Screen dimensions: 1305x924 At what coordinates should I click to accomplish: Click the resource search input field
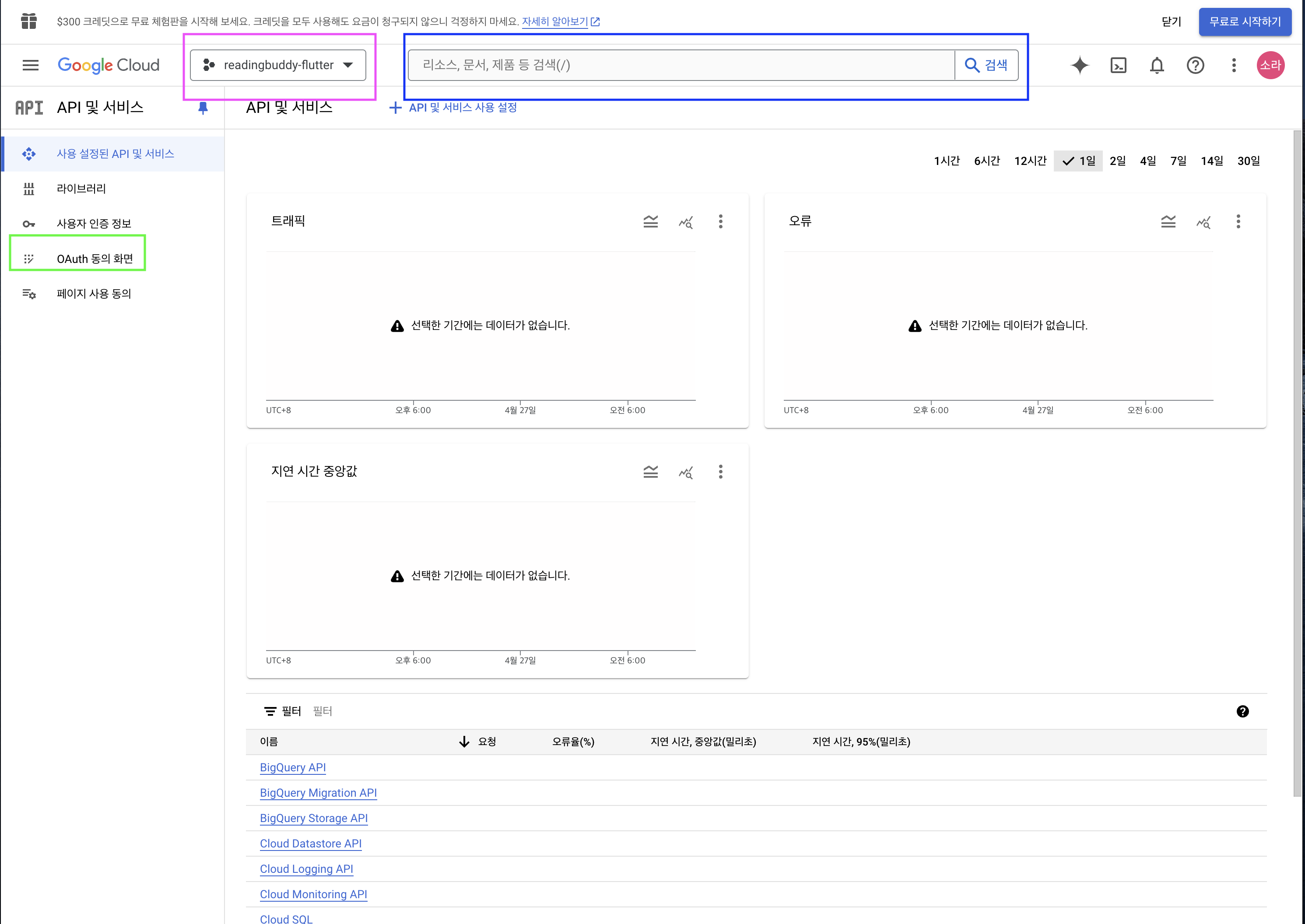click(x=681, y=66)
